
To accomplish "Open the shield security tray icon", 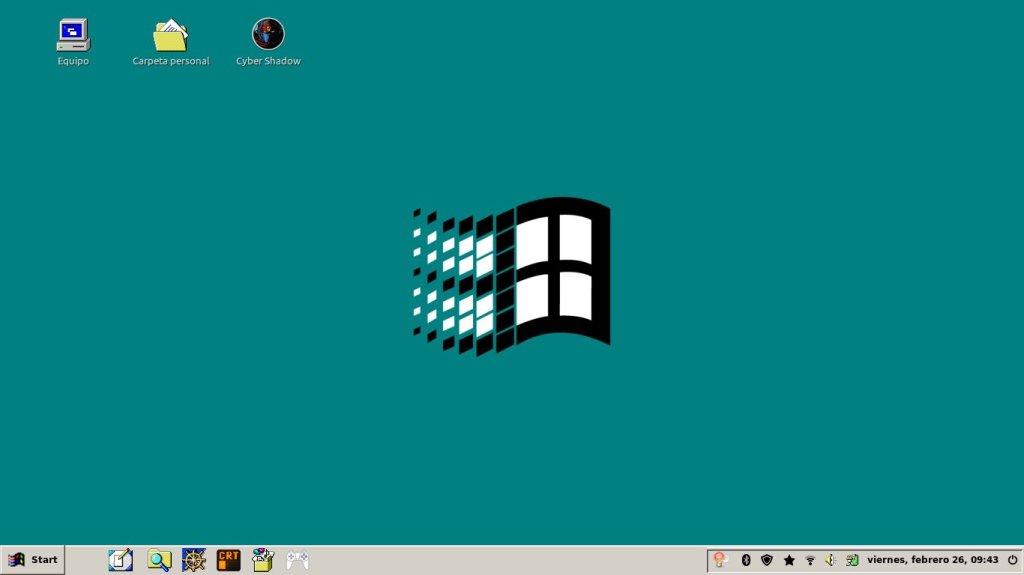I will tap(767, 560).
